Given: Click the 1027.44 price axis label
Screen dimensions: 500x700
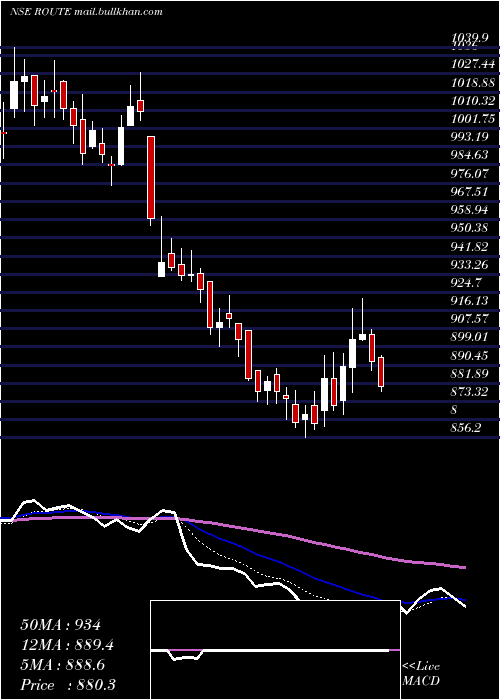Looking at the screenshot, I should tap(473, 65).
